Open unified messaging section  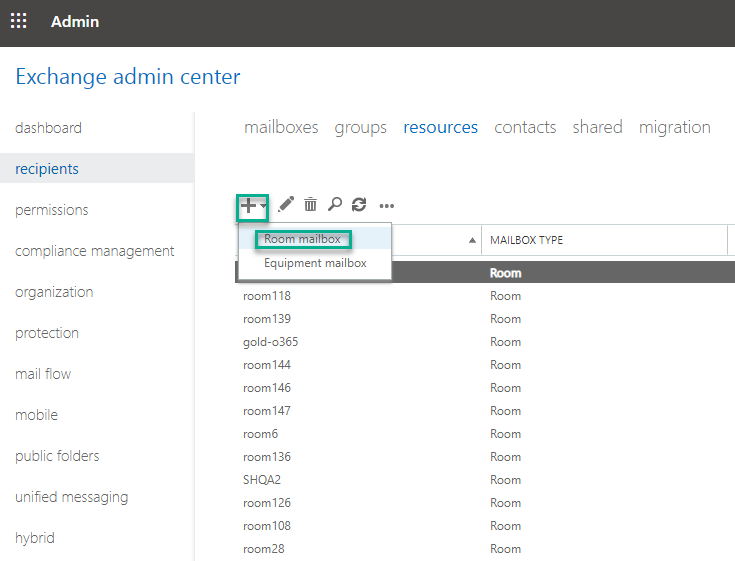pyautogui.click(x=72, y=497)
